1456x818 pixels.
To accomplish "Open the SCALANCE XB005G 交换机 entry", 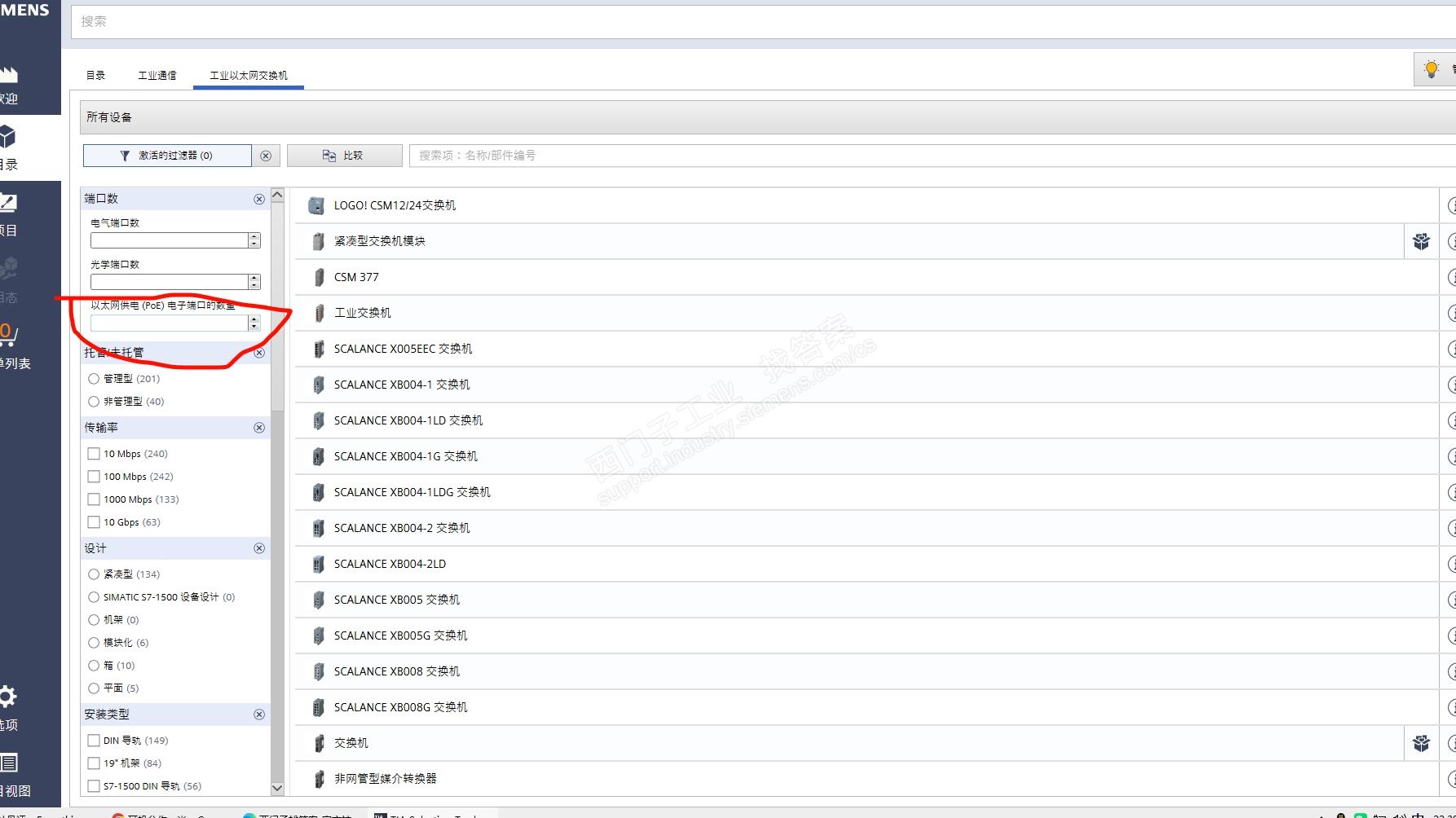I will coord(866,635).
